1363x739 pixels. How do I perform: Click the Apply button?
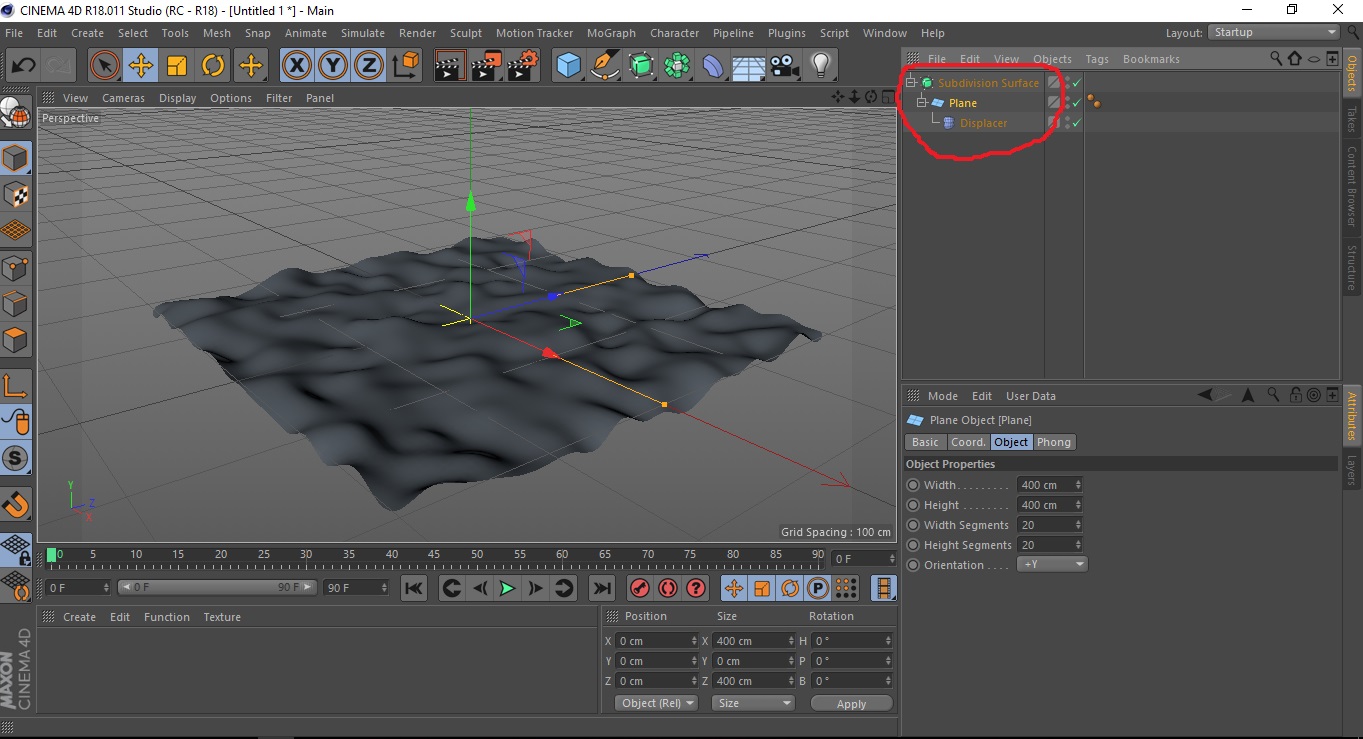[851, 704]
